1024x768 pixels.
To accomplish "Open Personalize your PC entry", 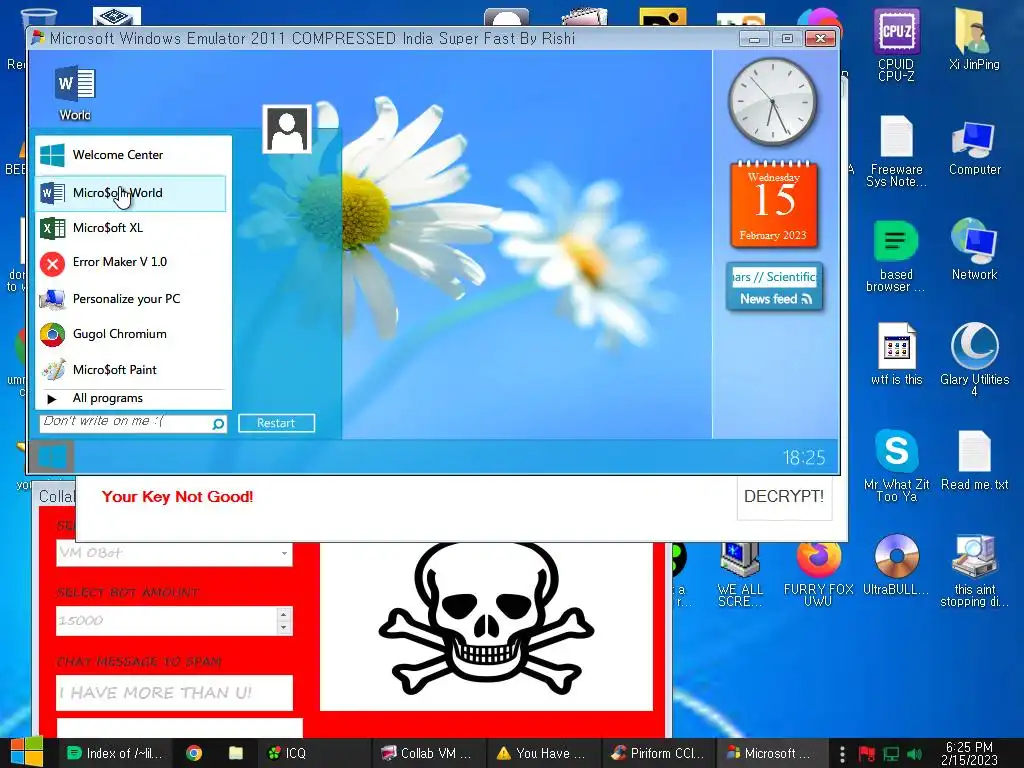I will coord(133,299).
